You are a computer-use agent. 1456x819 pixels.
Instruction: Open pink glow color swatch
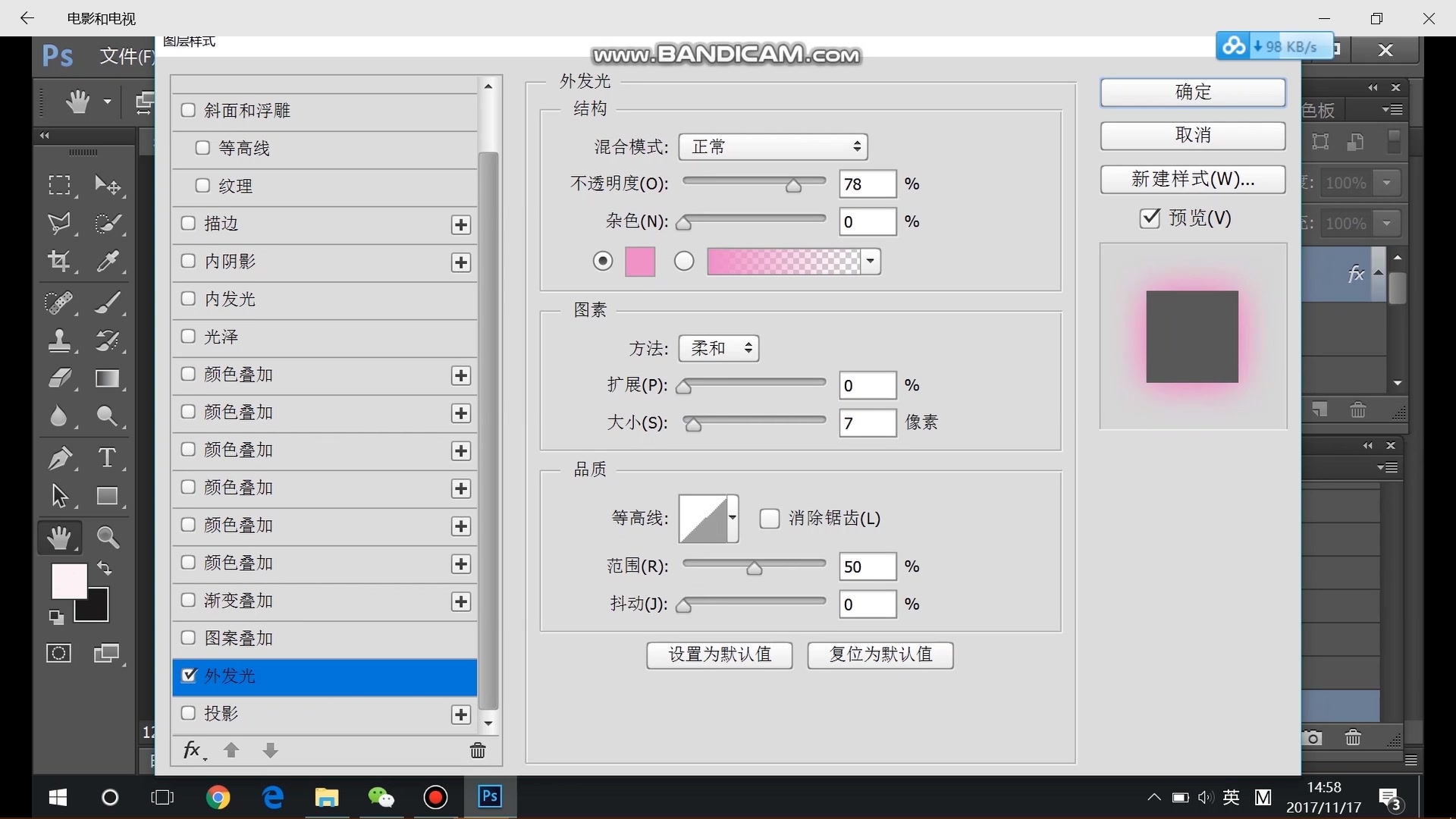coord(640,262)
